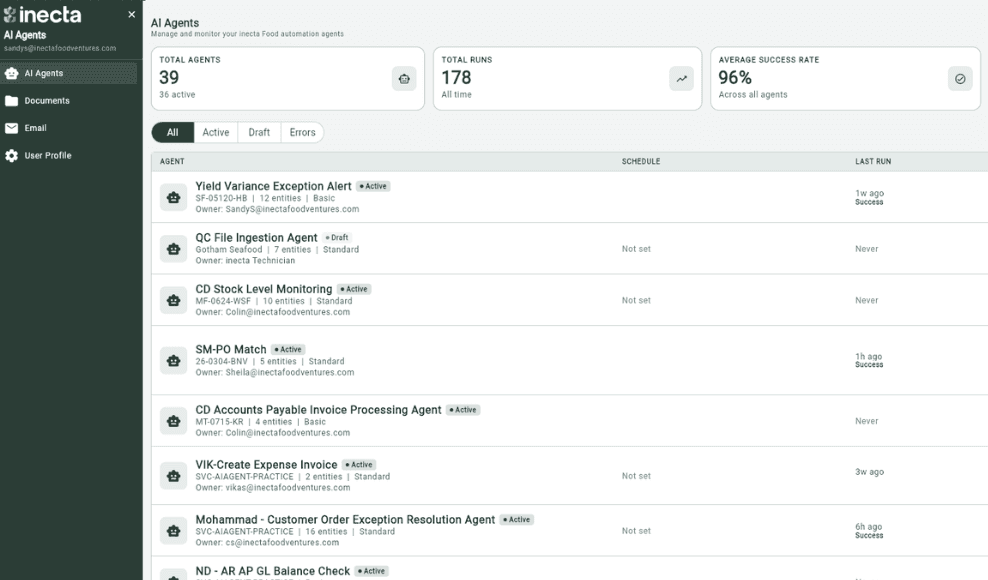The width and height of the screenshot is (988, 580).
Task: Click the inecta logo in sidebar
Action: click(43, 14)
